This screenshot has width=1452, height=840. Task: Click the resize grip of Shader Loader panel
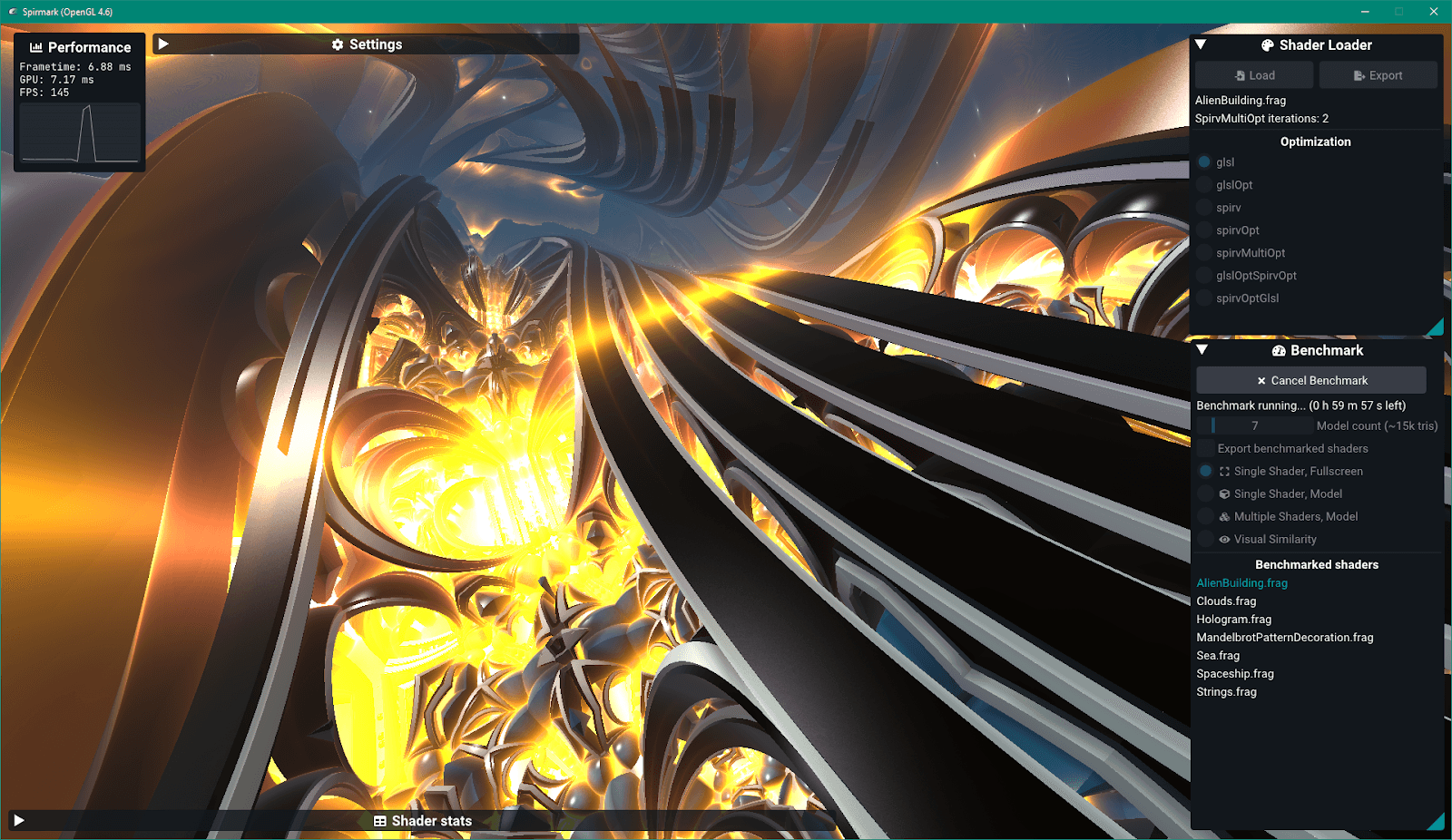[x=1435, y=327]
